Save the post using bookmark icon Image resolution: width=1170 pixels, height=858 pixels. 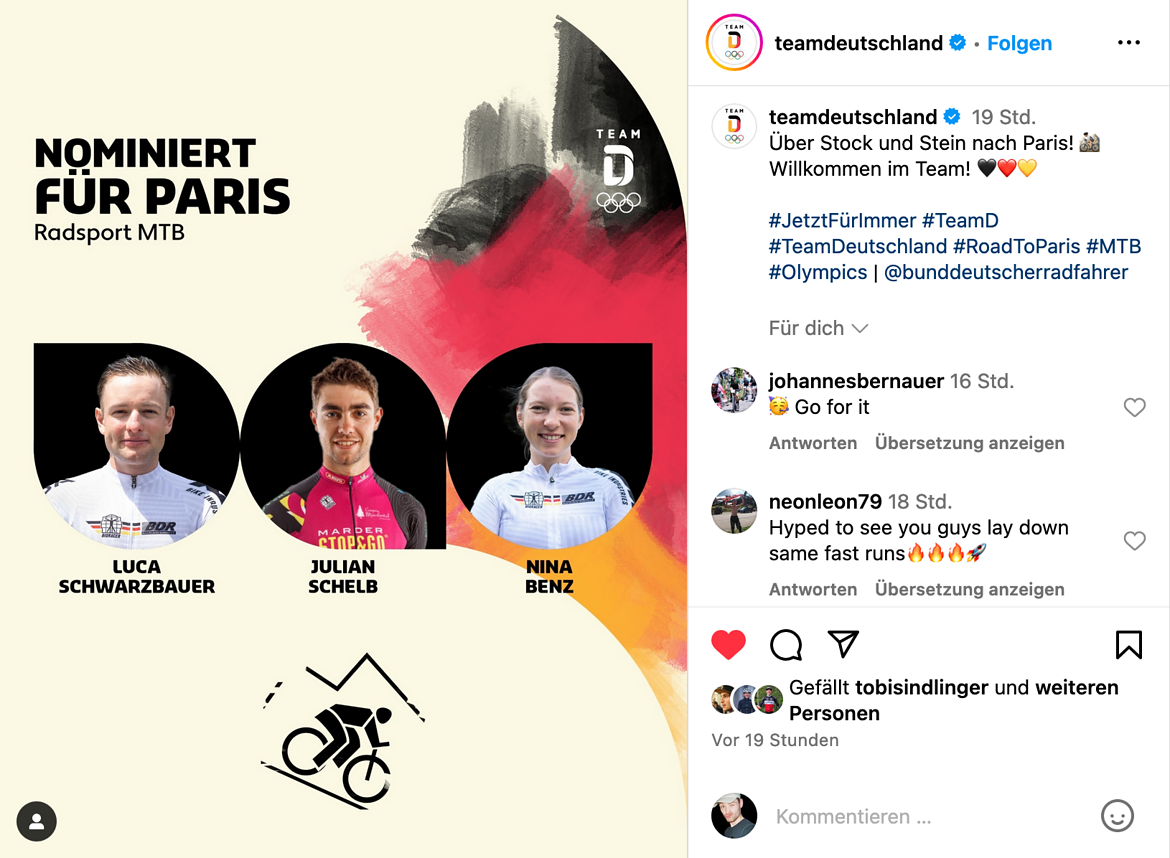[x=1128, y=645]
